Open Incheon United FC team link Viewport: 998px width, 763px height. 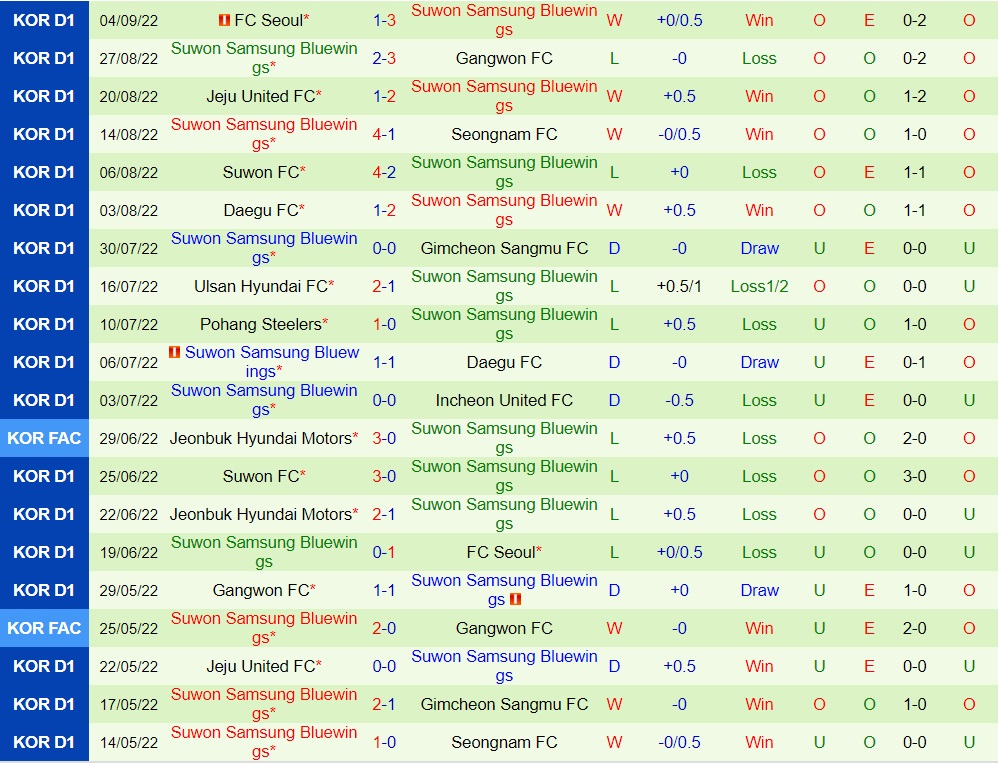pyautogui.click(x=504, y=400)
